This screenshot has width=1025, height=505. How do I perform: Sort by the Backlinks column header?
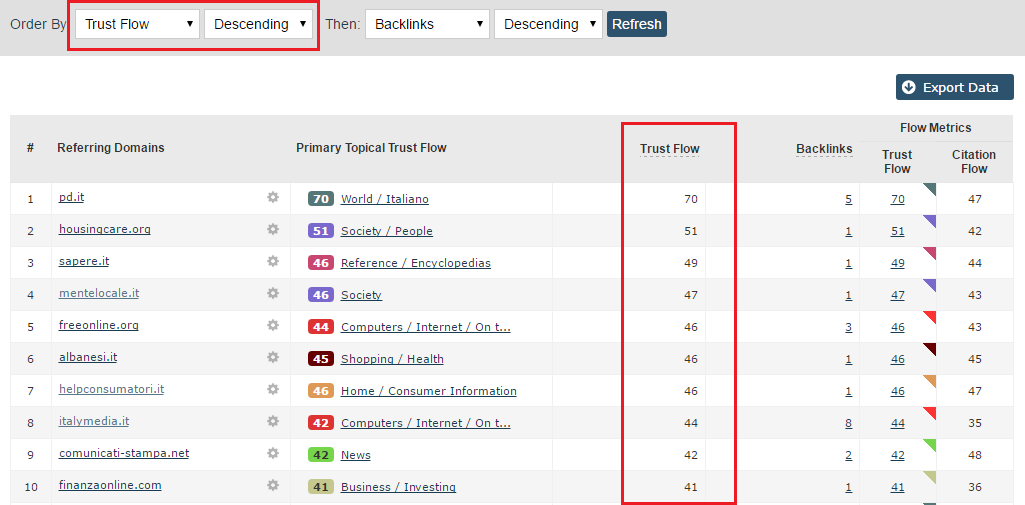tap(824, 149)
